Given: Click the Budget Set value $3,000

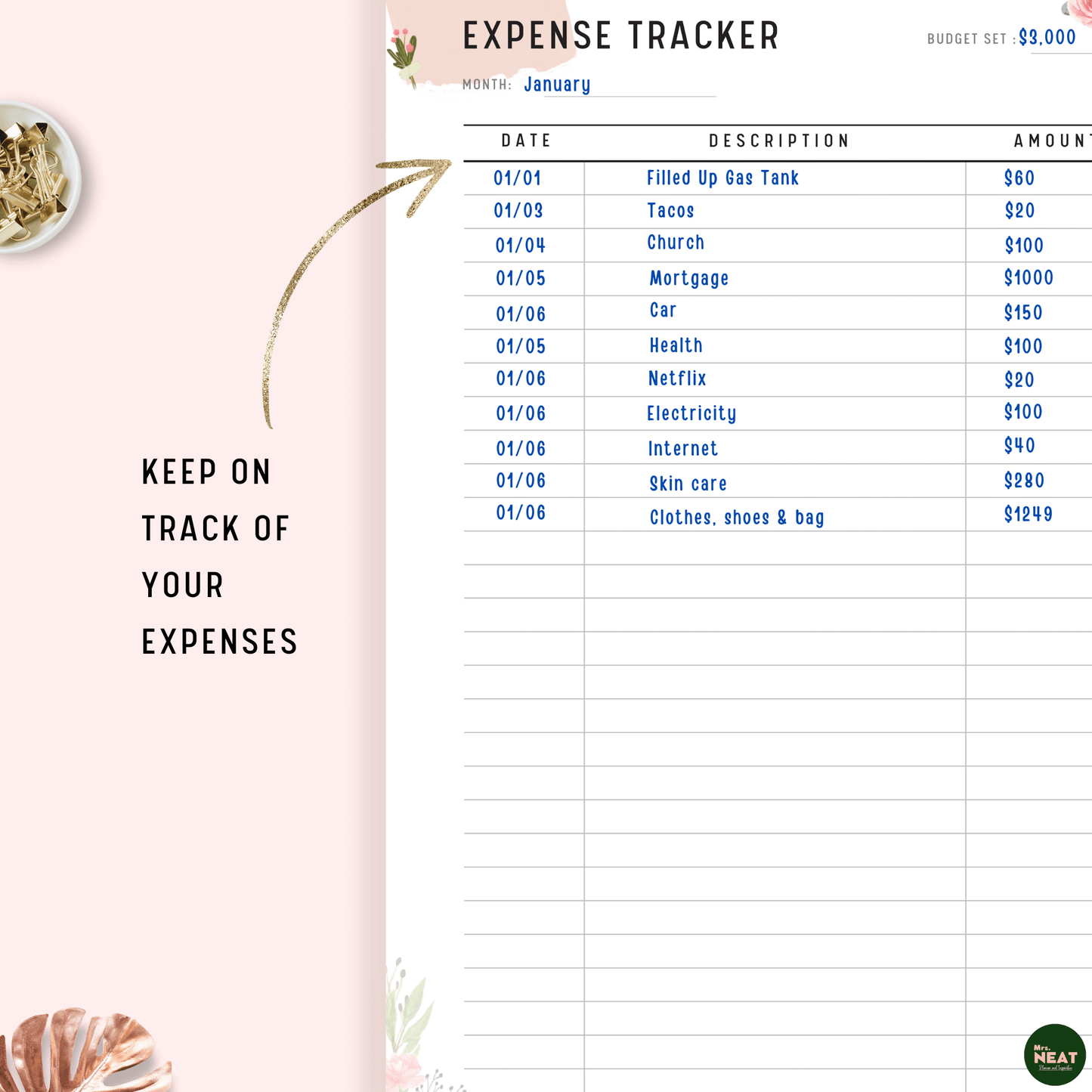Looking at the screenshot, I should (x=1047, y=38).
